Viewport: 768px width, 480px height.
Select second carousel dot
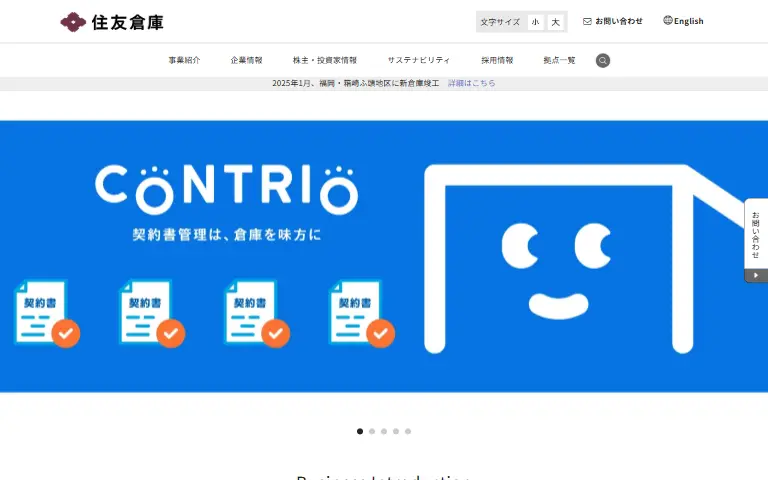click(372, 432)
